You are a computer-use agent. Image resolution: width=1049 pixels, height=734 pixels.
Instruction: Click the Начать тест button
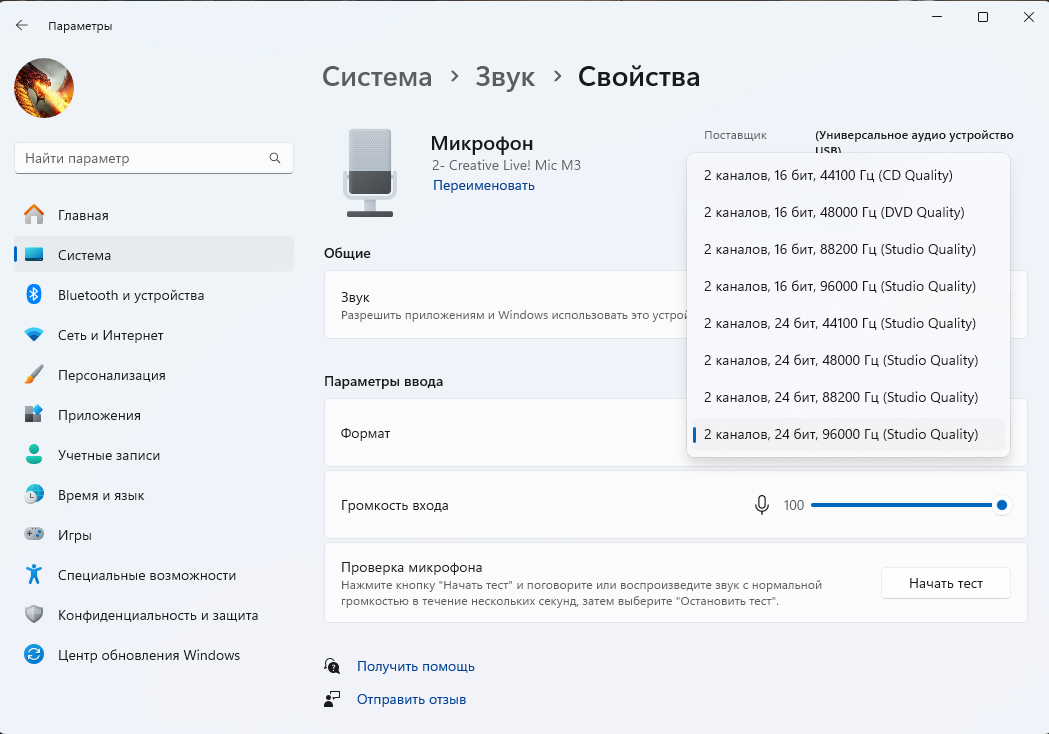945,583
